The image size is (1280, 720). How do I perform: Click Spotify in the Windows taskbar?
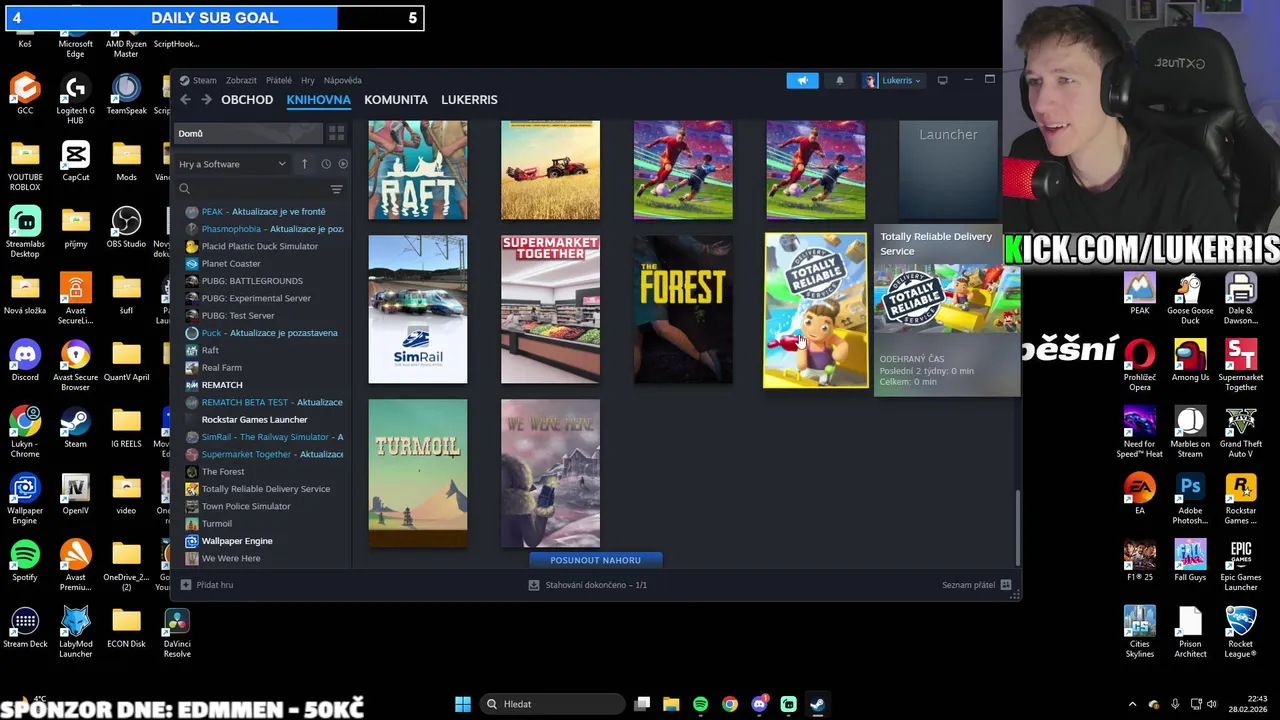tap(700, 704)
